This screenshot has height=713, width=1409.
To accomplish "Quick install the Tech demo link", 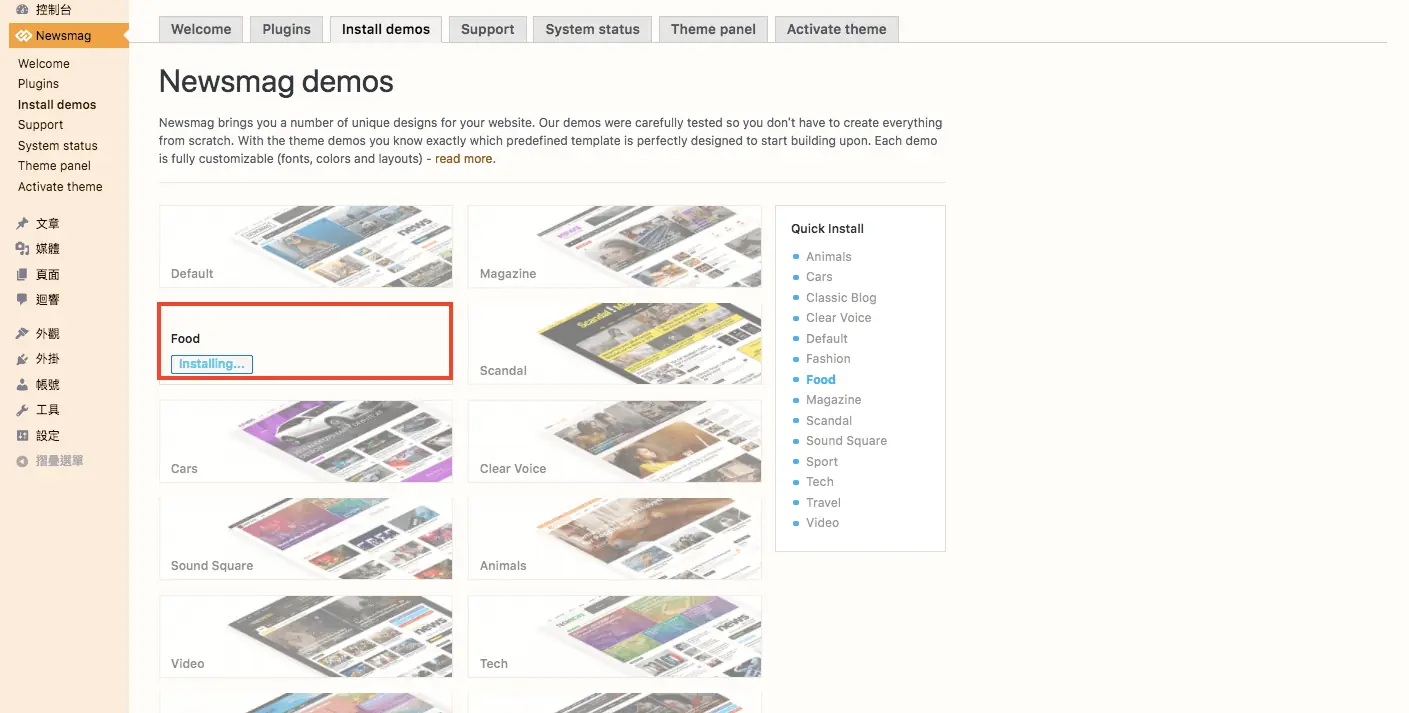I will [x=820, y=482].
